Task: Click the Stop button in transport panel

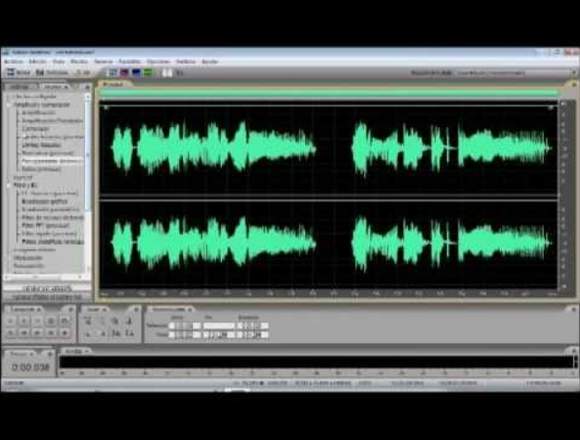Action: click(x=11, y=321)
